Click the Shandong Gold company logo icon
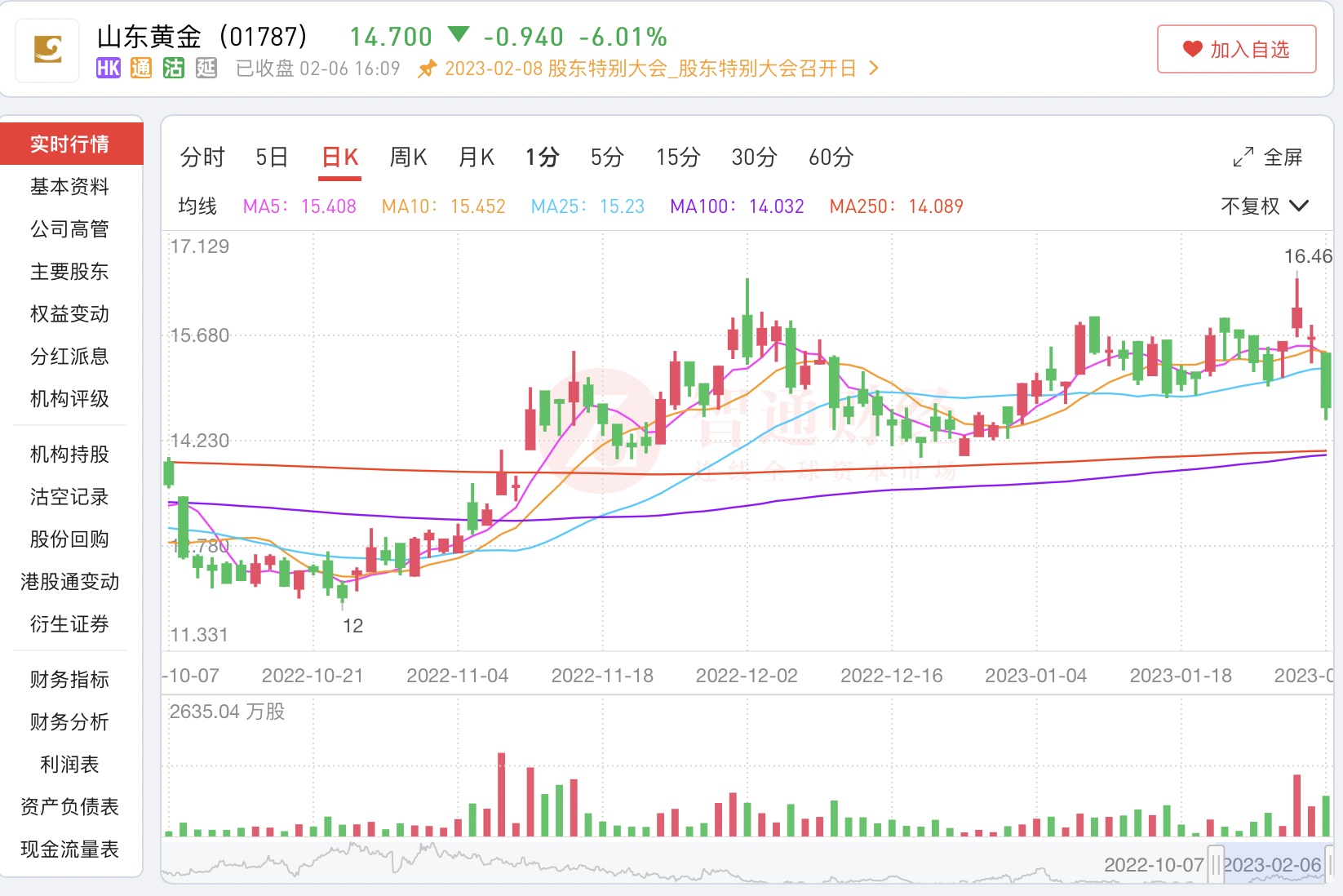Viewport: 1343px width, 896px height. coord(48,50)
